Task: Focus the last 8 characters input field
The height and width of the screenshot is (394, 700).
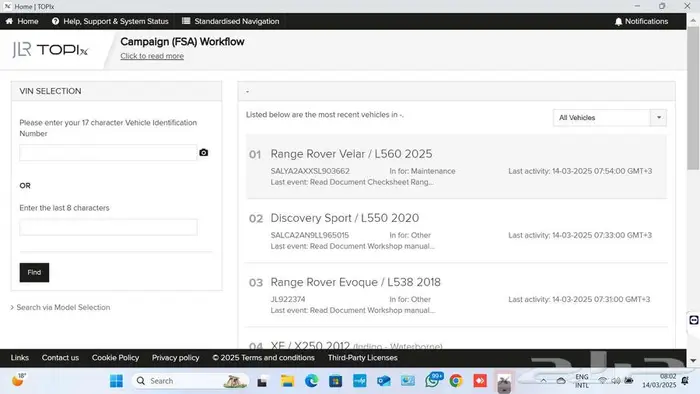Action: click(108, 227)
